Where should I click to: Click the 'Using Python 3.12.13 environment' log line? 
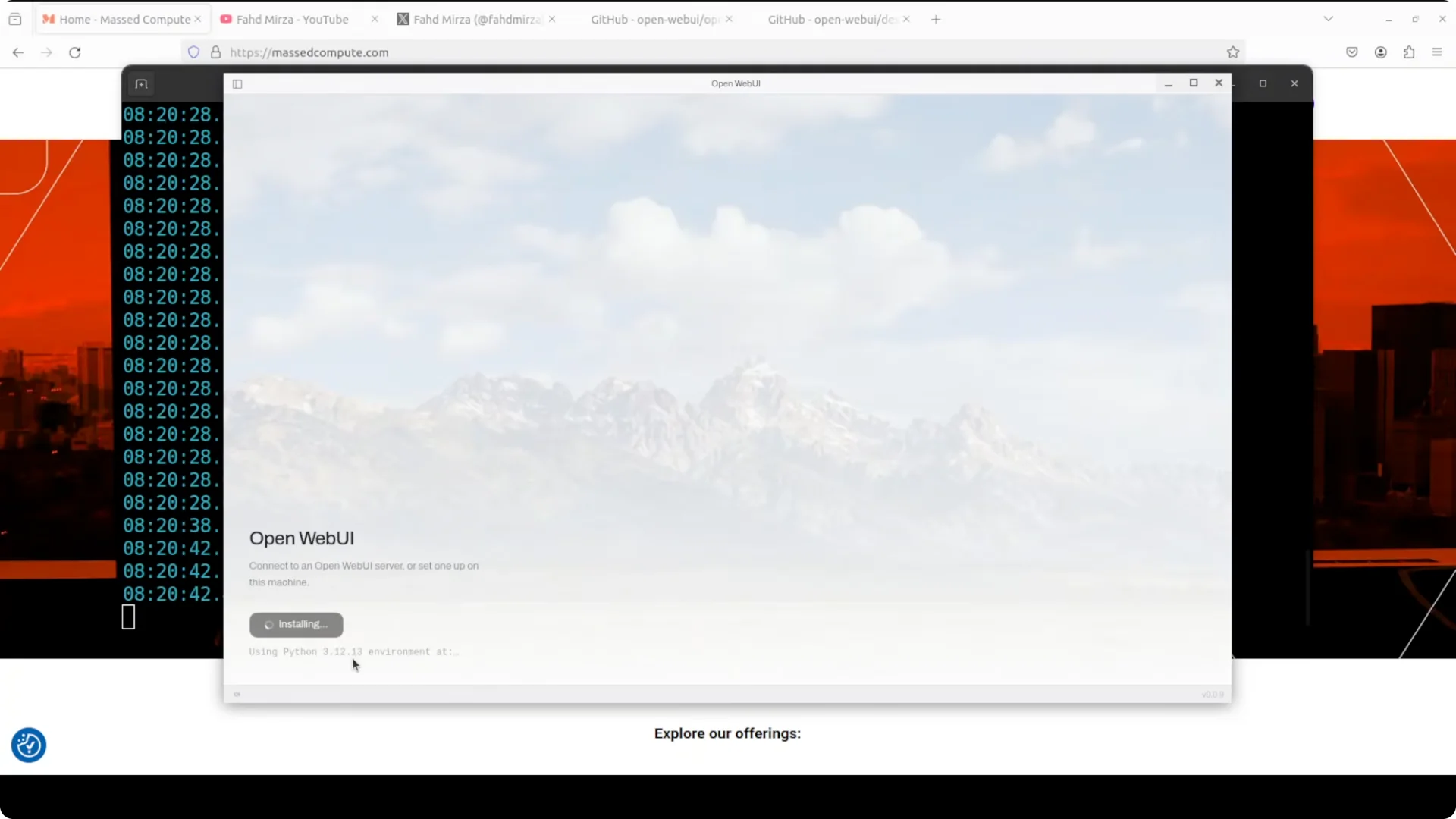click(x=354, y=652)
